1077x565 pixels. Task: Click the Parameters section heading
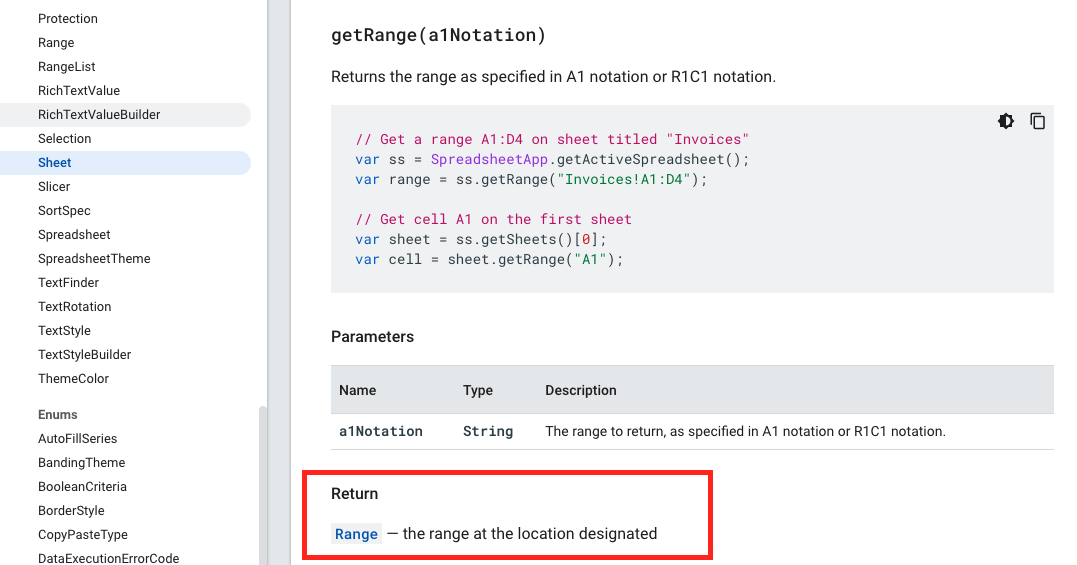372,337
